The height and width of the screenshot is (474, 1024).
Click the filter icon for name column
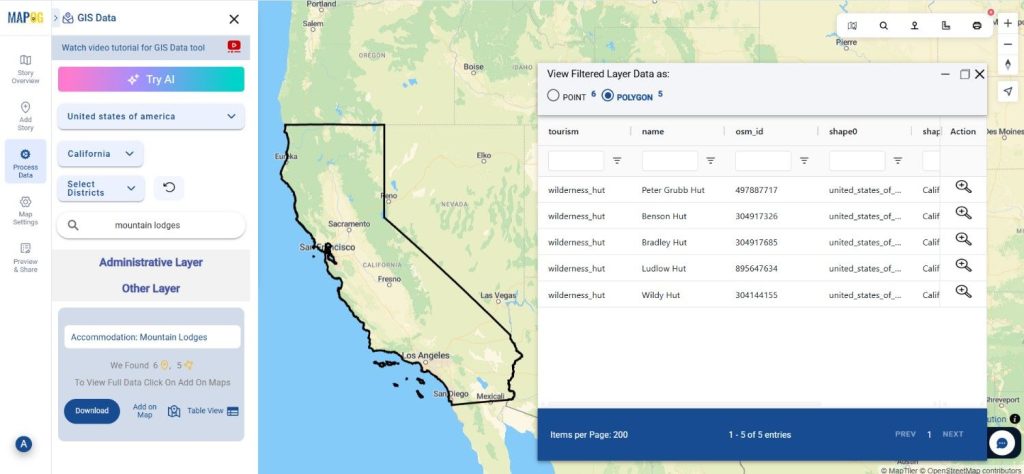point(710,160)
